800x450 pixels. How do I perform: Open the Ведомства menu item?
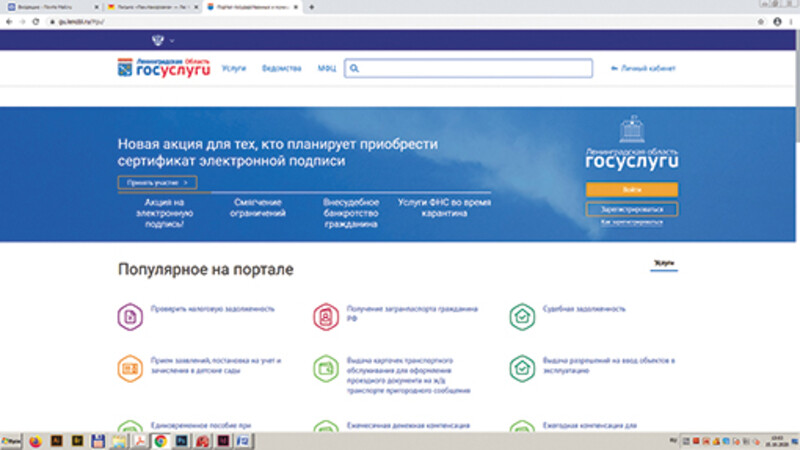coord(282,68)
